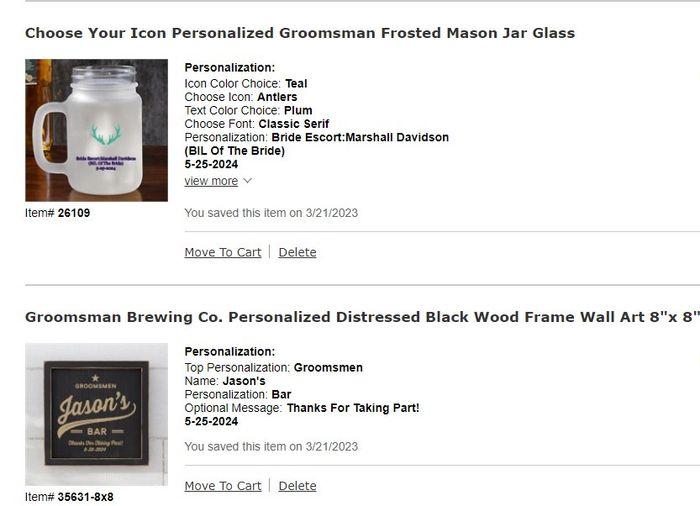Click the Item# 35631-8x8 label

(69, 497)
